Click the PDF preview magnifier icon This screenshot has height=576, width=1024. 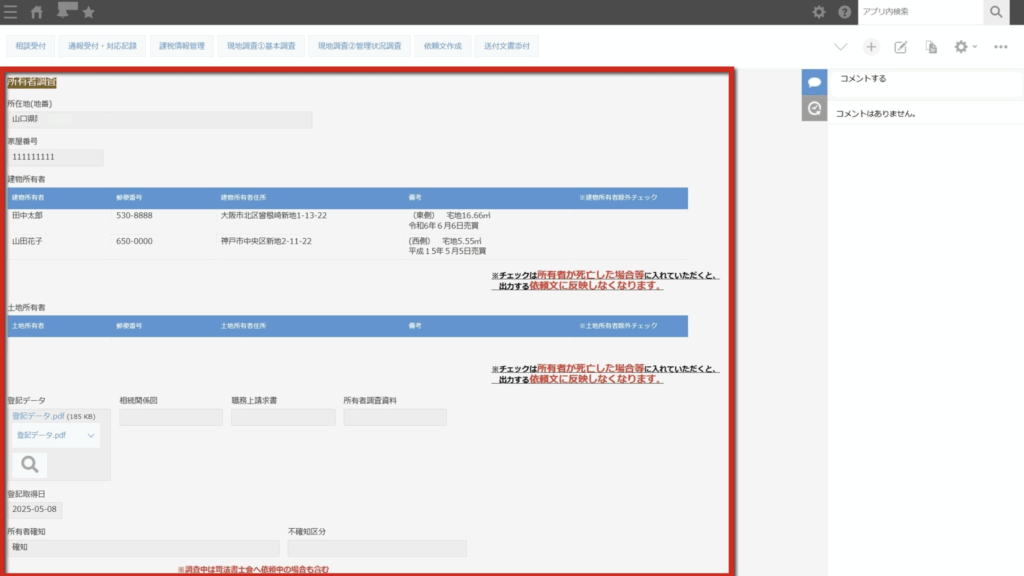29,465
